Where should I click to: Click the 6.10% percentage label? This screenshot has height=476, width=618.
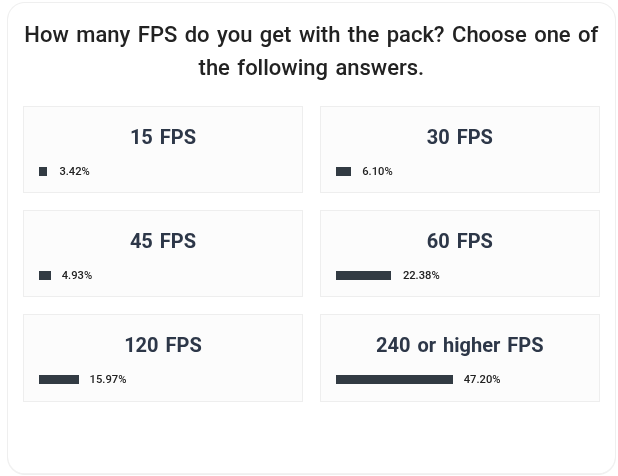tap(377, 172)
